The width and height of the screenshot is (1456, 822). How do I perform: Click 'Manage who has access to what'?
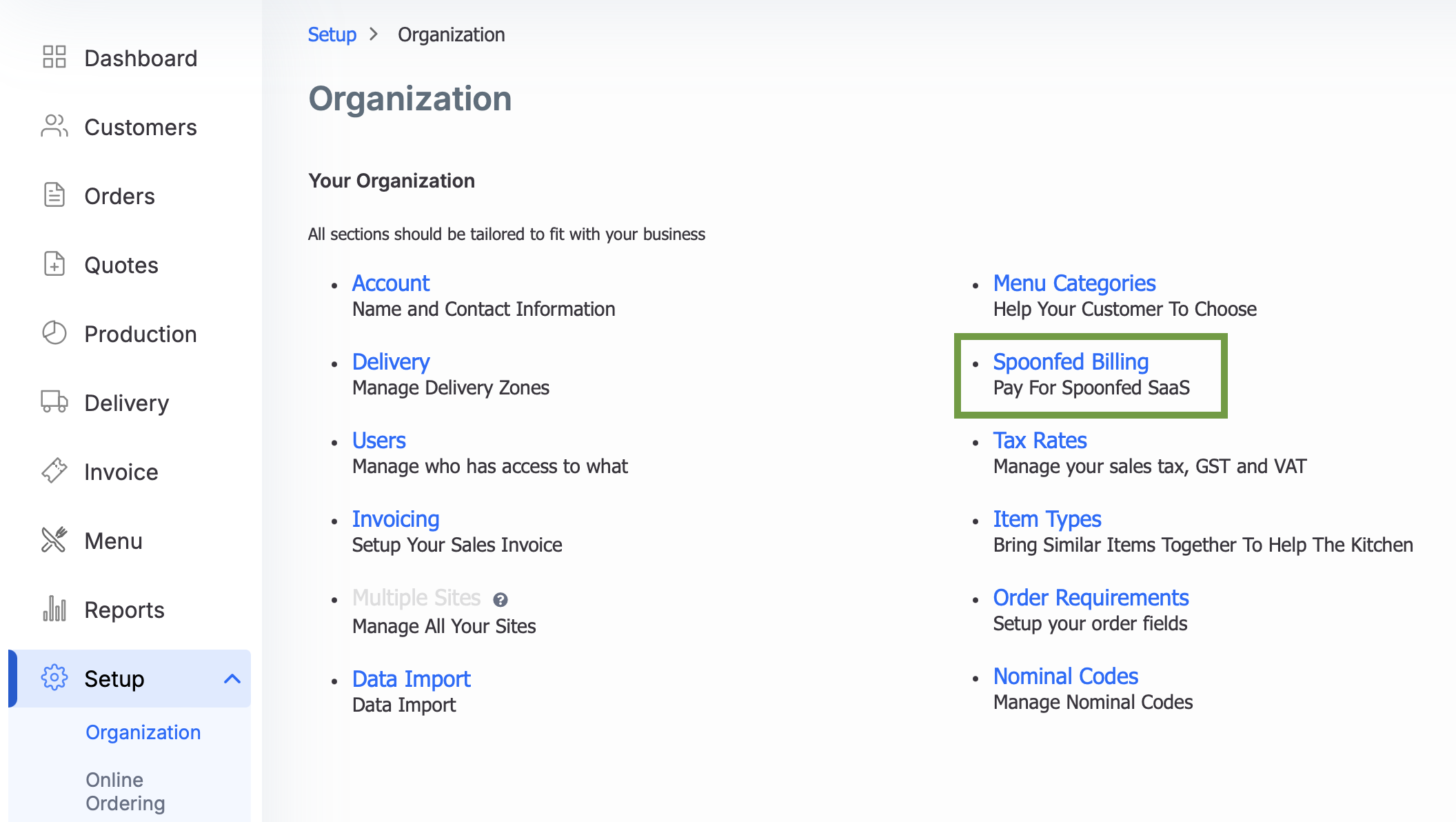(x=490, y=466)
